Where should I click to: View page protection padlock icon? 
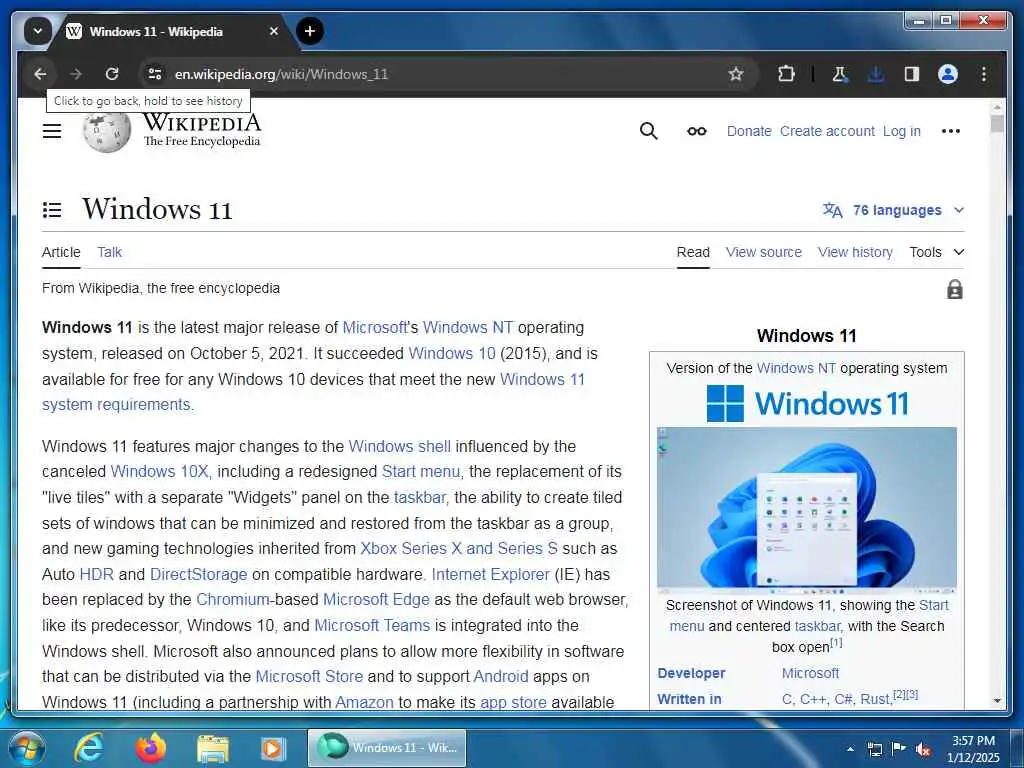[955, 289]
